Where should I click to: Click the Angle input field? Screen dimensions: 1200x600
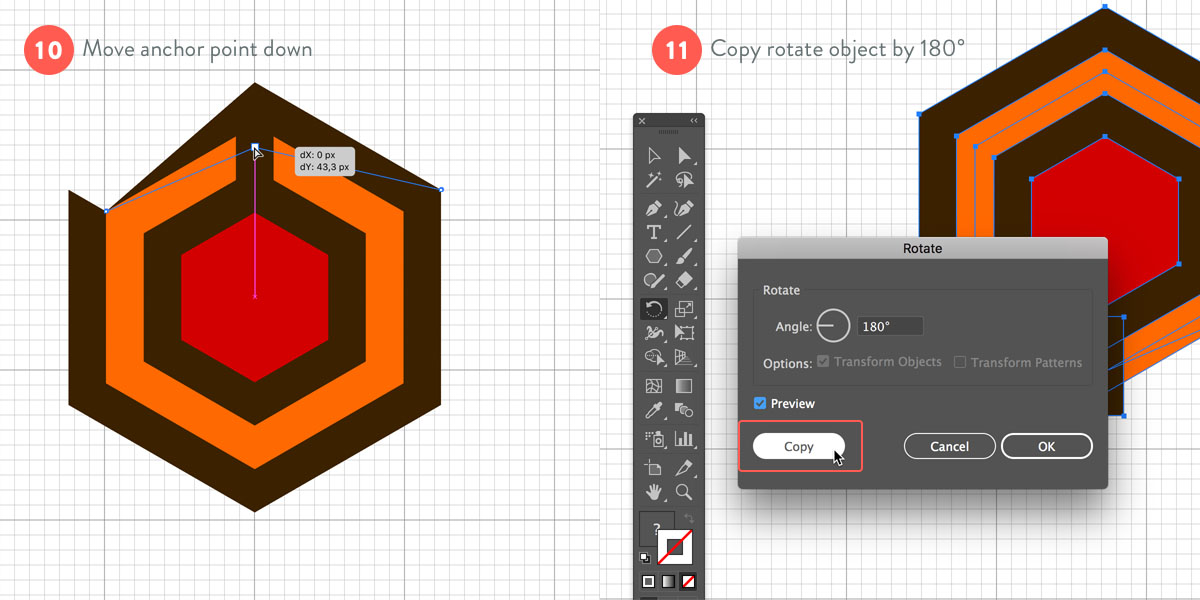[889, 326]
